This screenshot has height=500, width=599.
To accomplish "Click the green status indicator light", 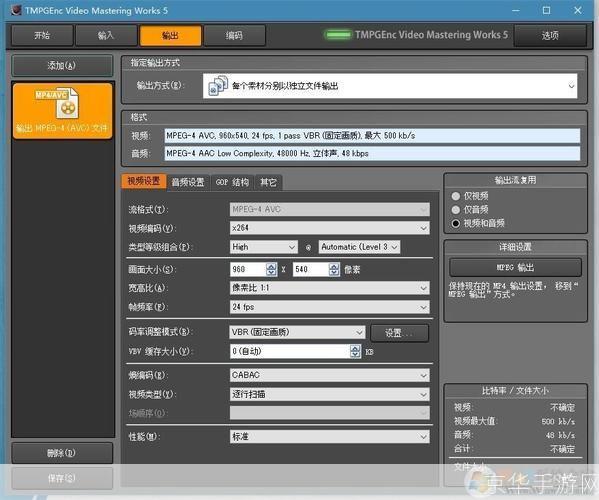I will click(x=338, y=35).
